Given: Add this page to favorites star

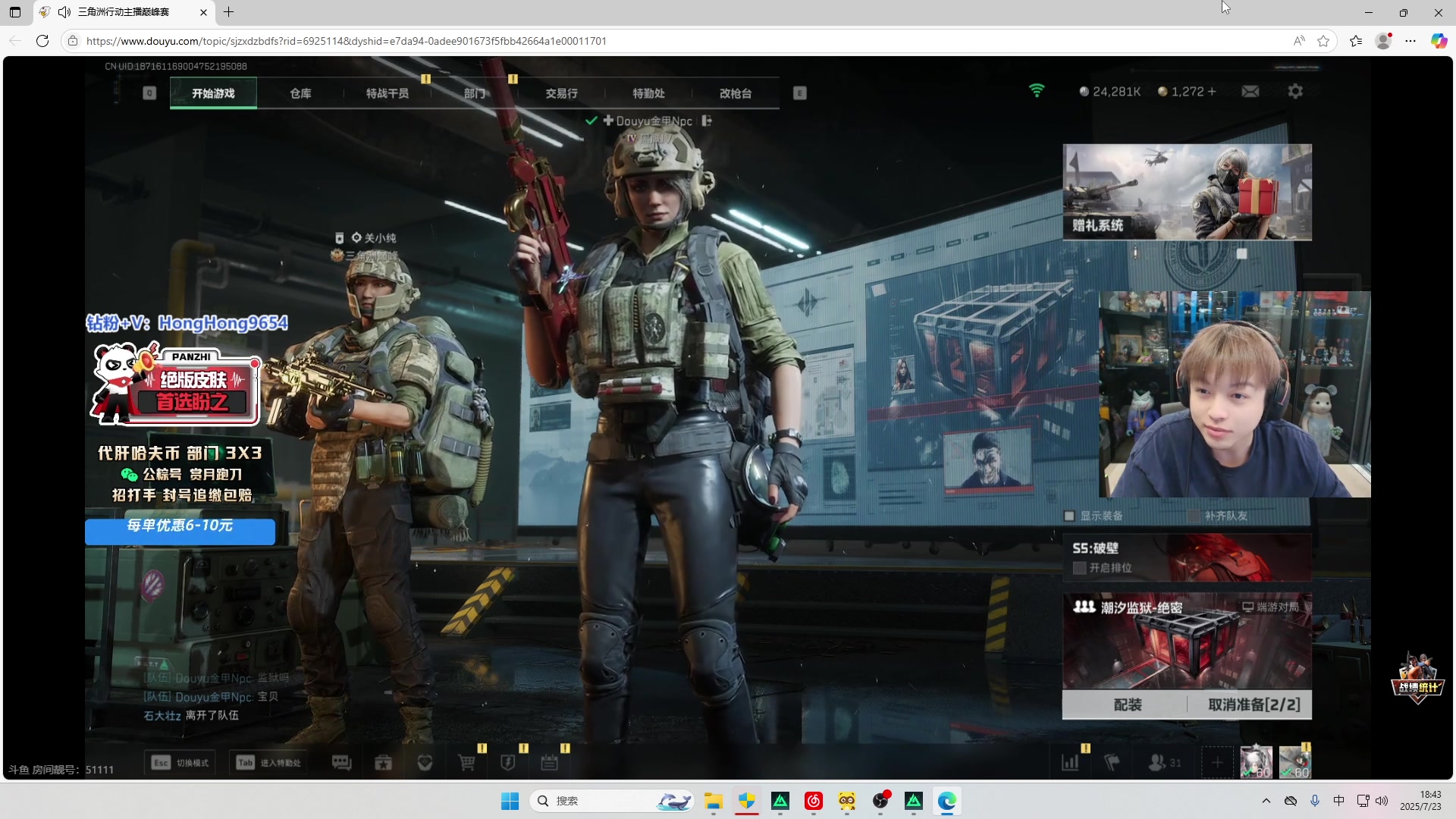Looking at the screenshot, I should pos(1323,41).
